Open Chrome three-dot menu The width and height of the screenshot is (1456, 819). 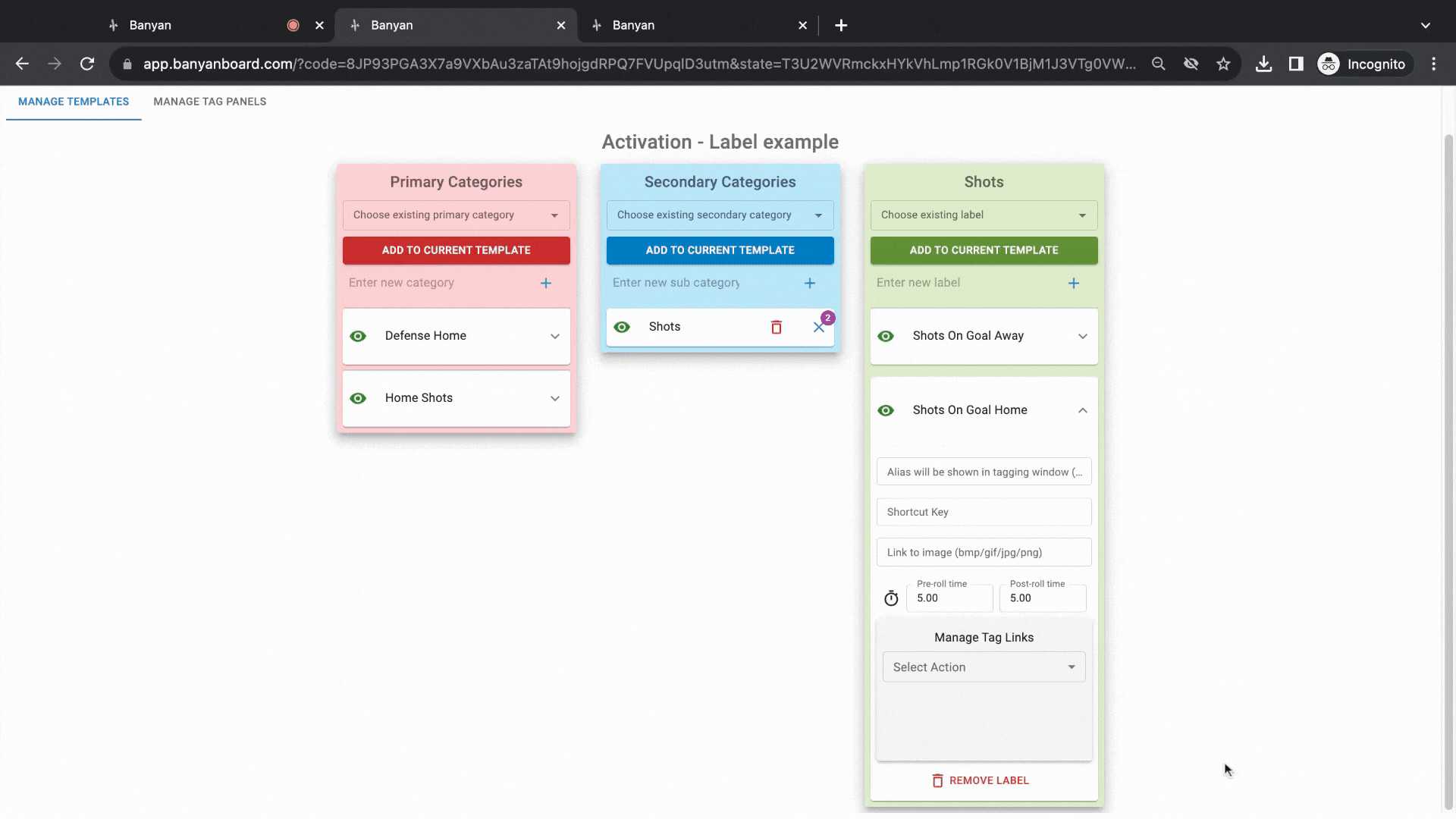pos(1433,64)
